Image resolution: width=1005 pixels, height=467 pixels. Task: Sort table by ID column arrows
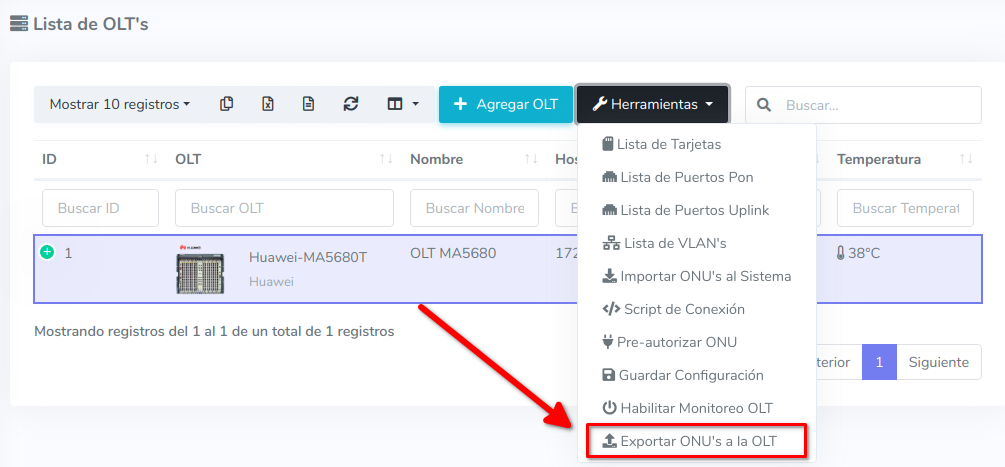[151, 159]
